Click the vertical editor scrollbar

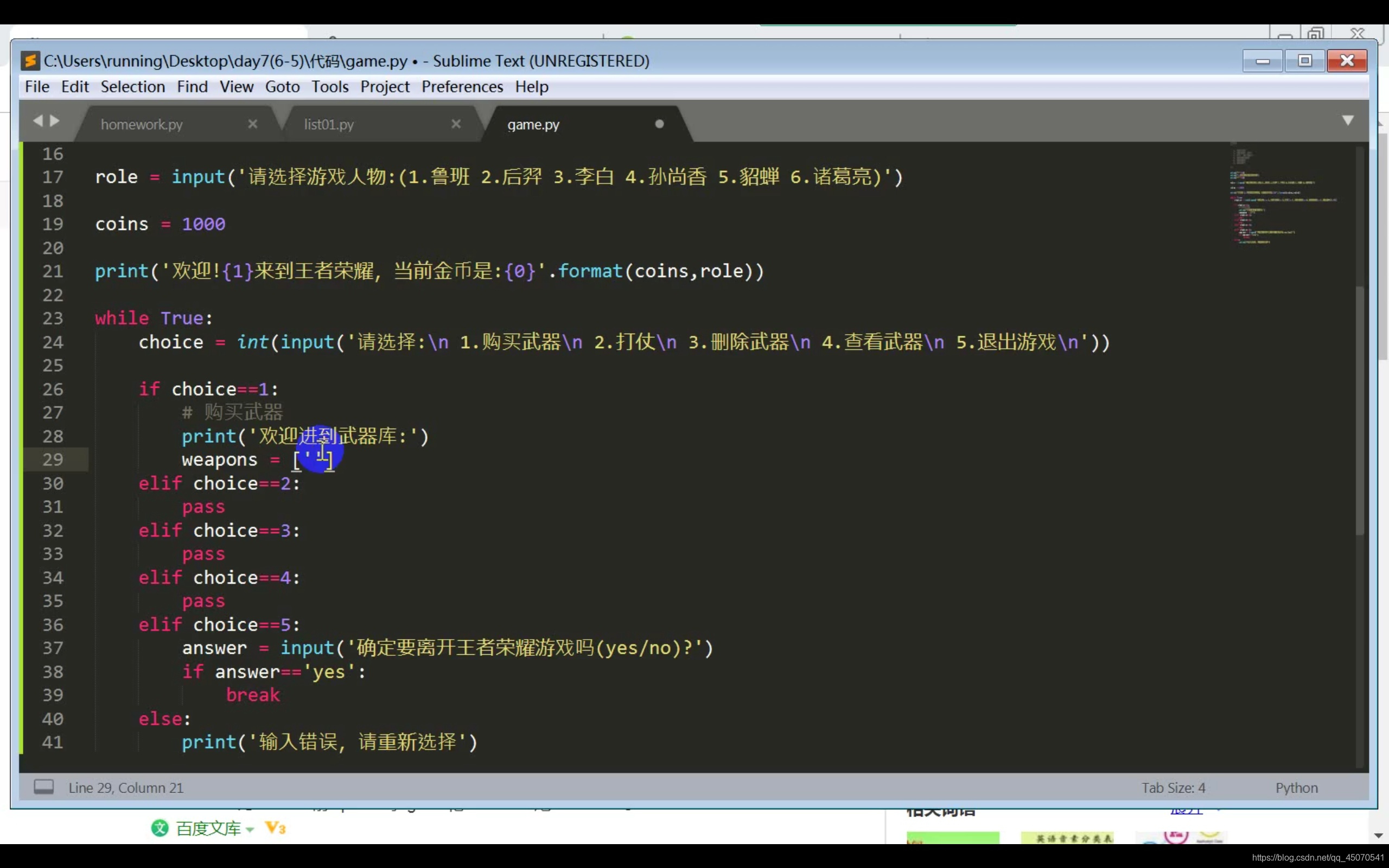1359,411
